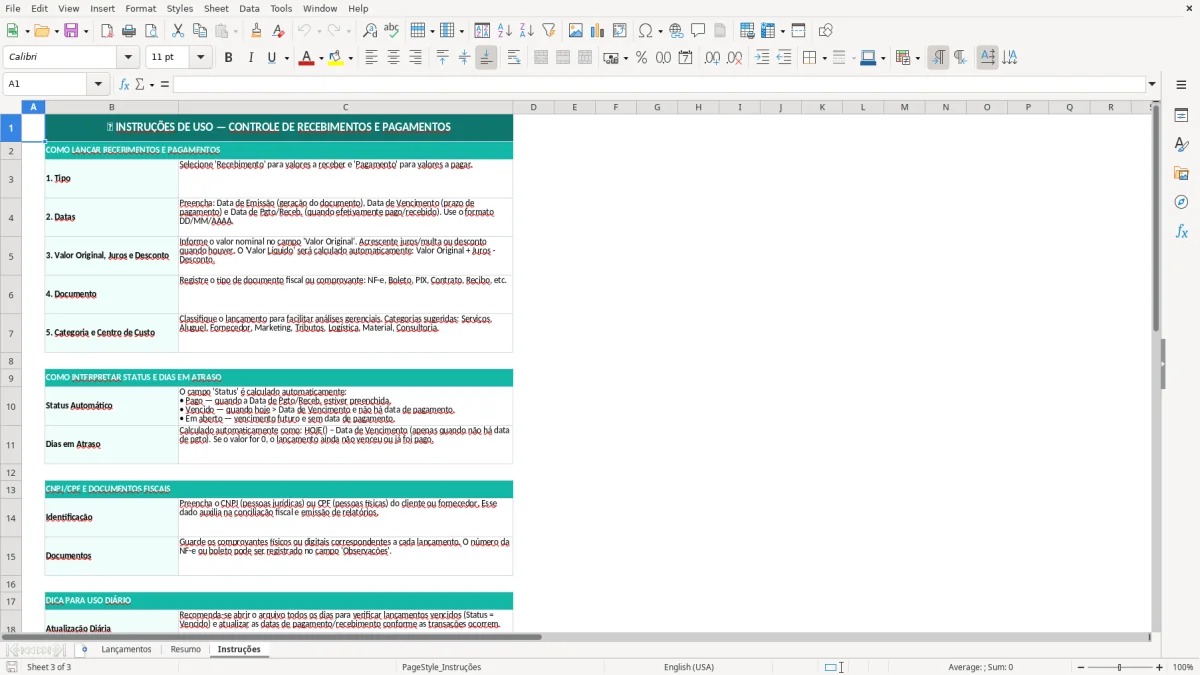Sort ascending A to Z

pos(504,31)
